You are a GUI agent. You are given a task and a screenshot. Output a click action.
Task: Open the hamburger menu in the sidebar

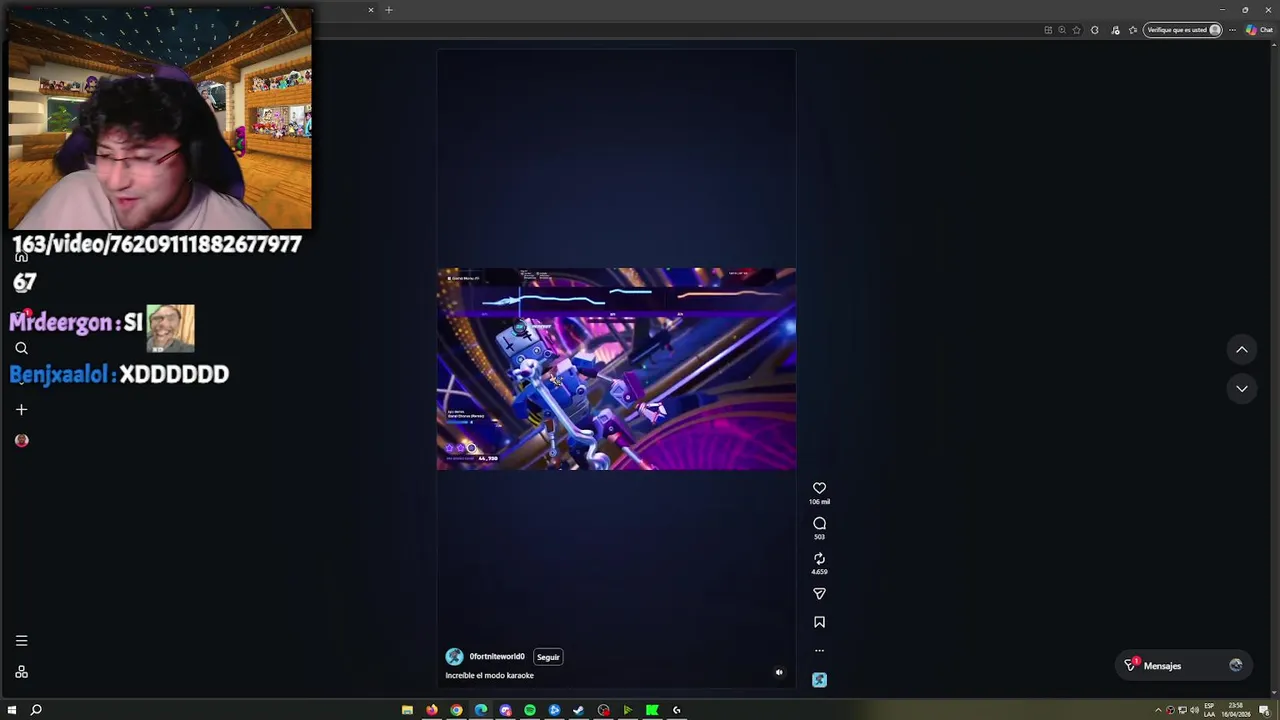tap(21, 640)
